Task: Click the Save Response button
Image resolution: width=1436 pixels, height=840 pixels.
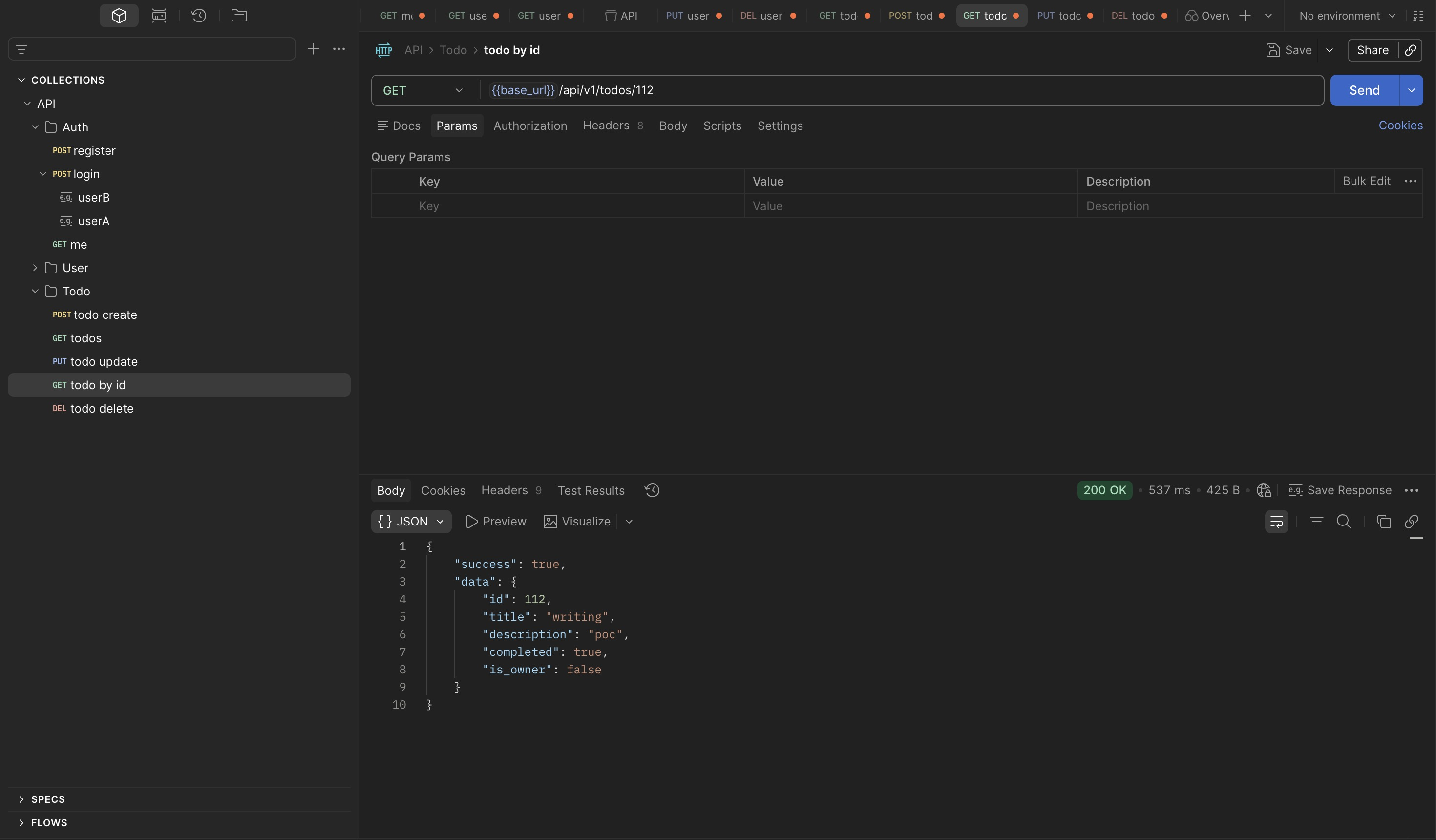Action: (x=1340, y=490)
